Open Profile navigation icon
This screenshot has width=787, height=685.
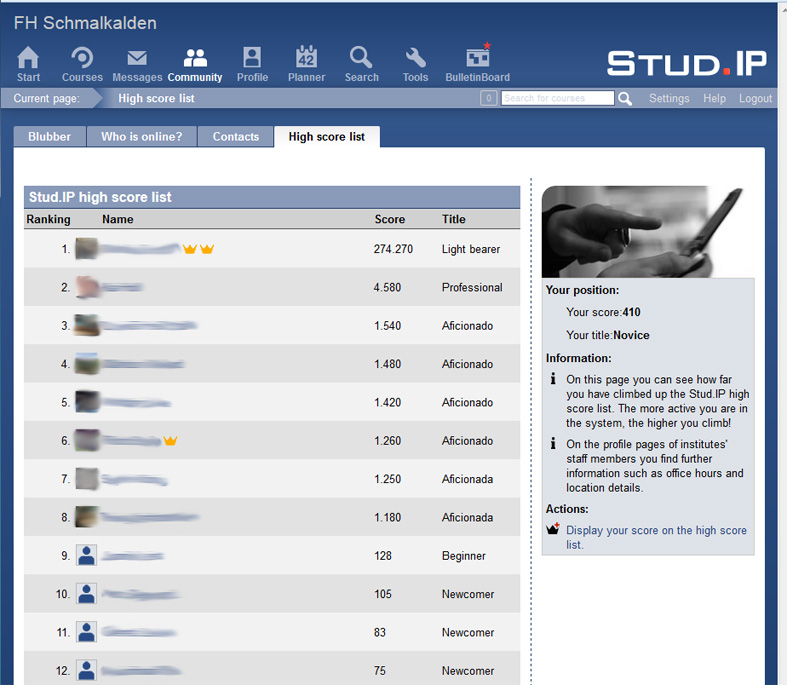pyautogui.click(x=252, y=57)
